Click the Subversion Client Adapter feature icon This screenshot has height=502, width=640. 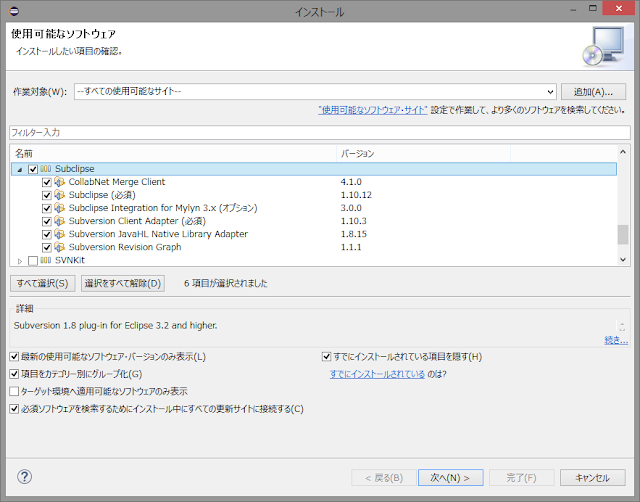coord(60,221)
